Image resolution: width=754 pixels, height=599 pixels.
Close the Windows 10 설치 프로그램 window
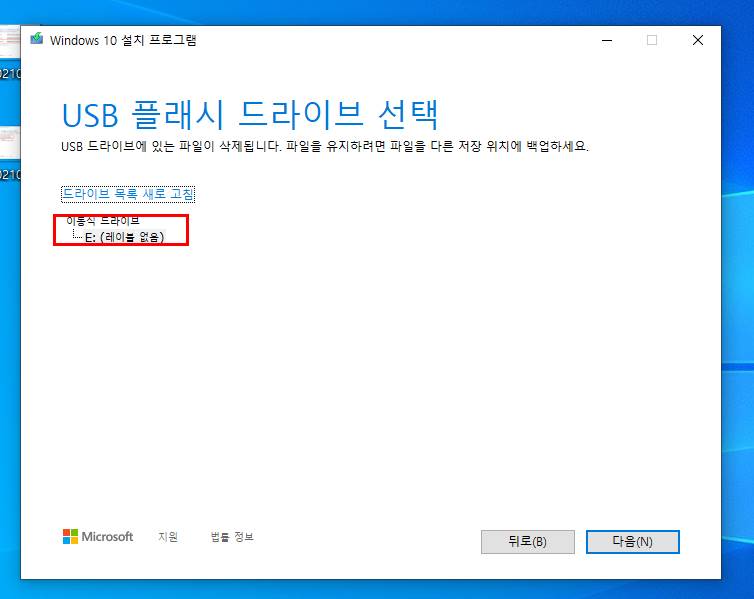[x=698, y=40]
